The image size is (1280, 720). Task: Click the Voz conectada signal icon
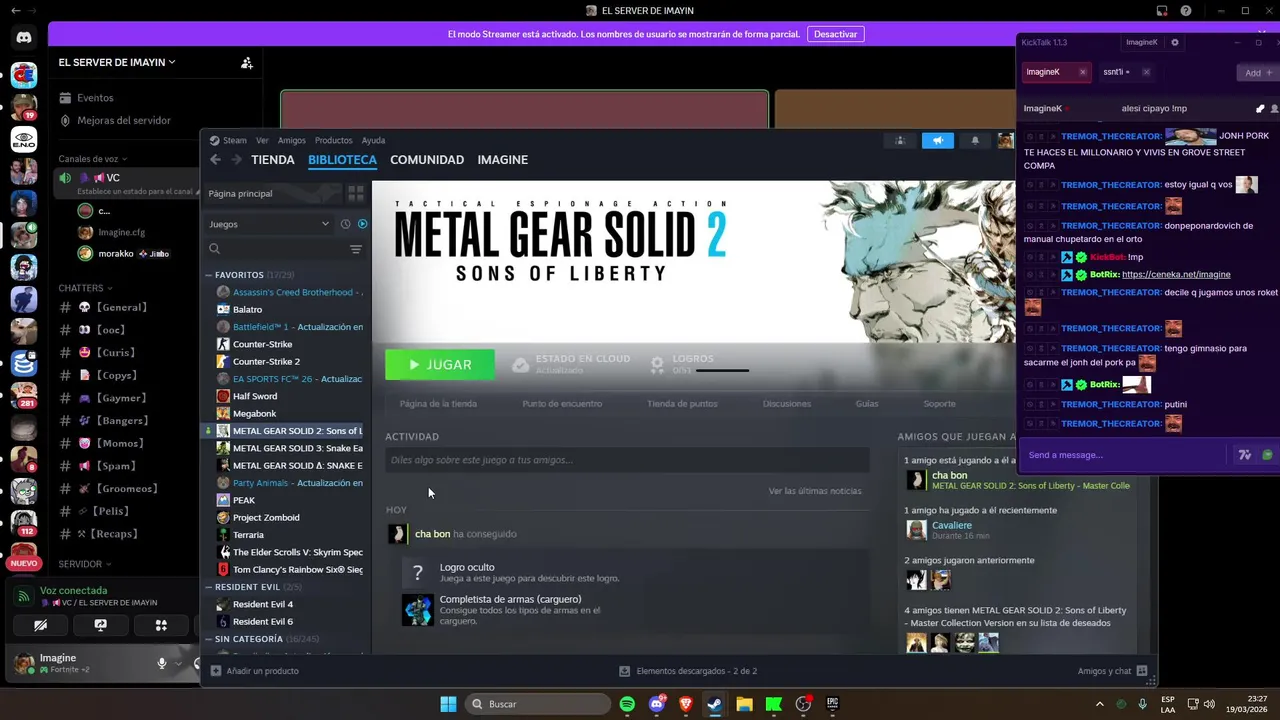[x=24, y=596]
